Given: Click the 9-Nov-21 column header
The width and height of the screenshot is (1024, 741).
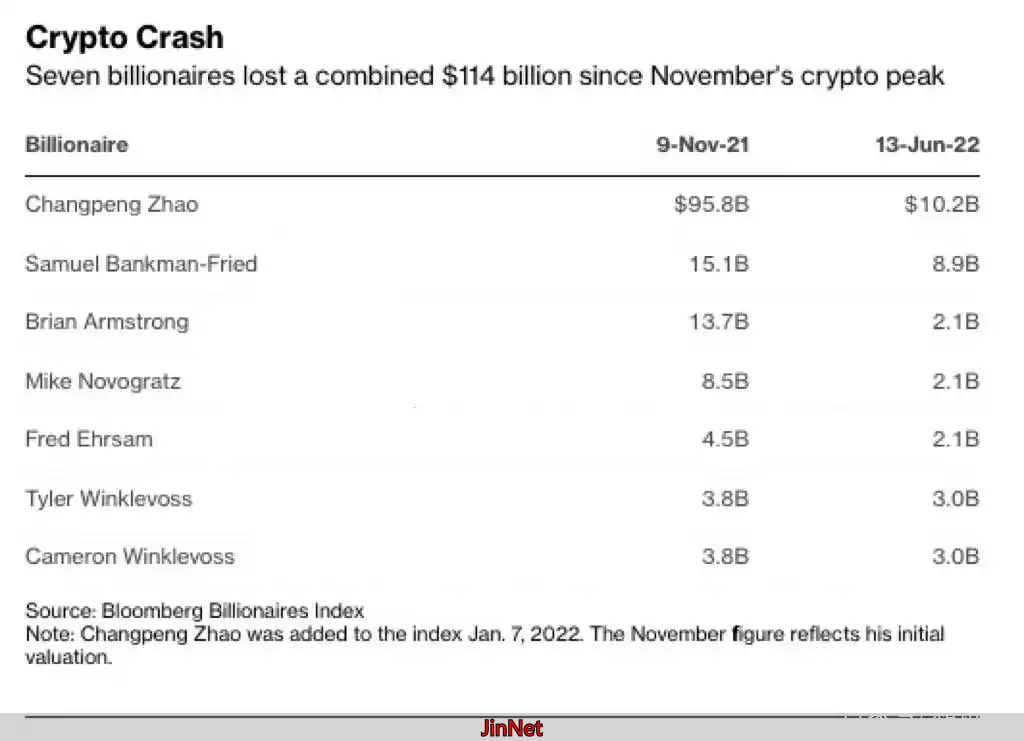Looking at the screenshot, I should pos(702,145).
